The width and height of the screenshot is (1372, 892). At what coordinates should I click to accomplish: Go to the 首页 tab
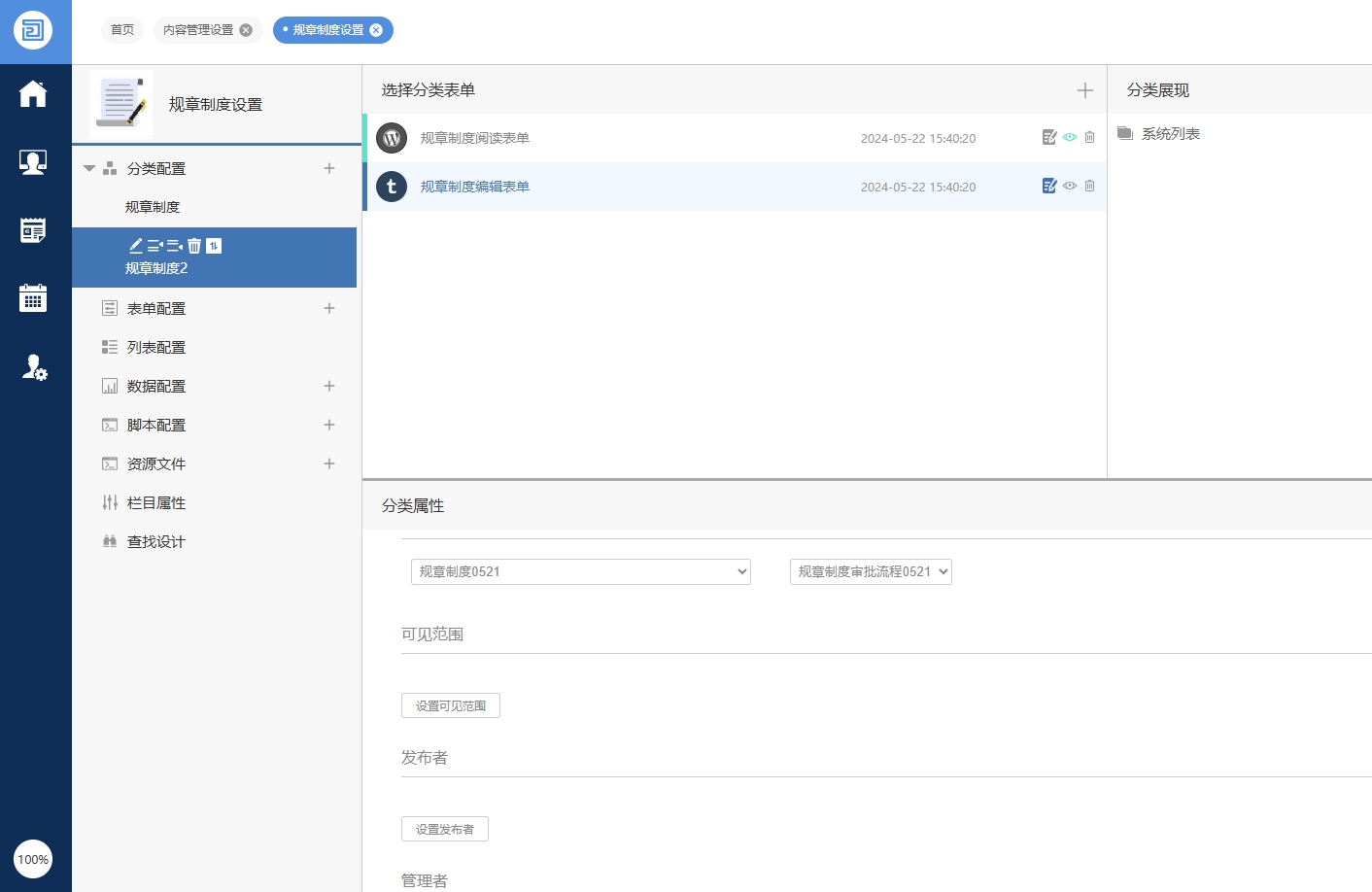pos(122,30)
